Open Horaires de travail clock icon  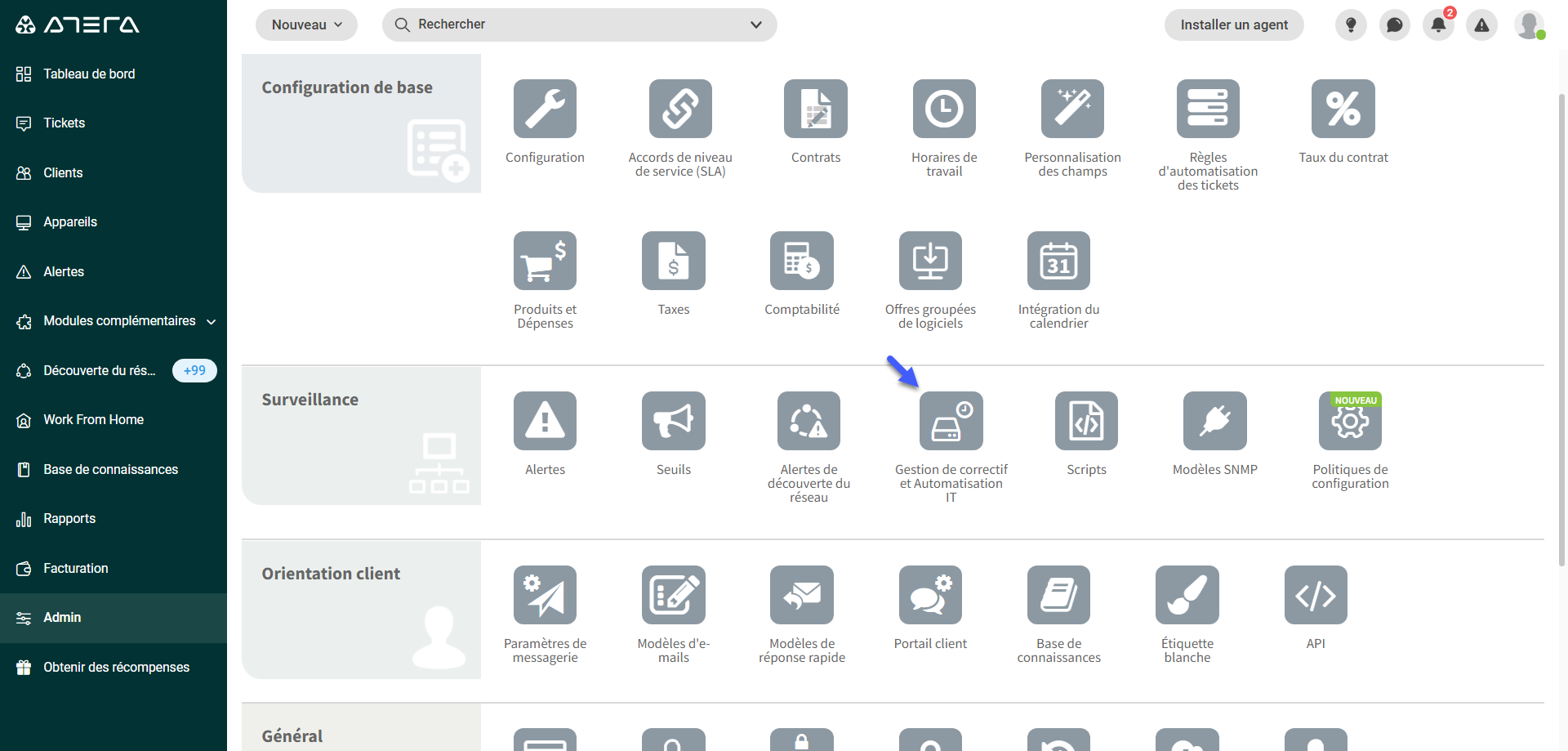click(x=944, y=109)
